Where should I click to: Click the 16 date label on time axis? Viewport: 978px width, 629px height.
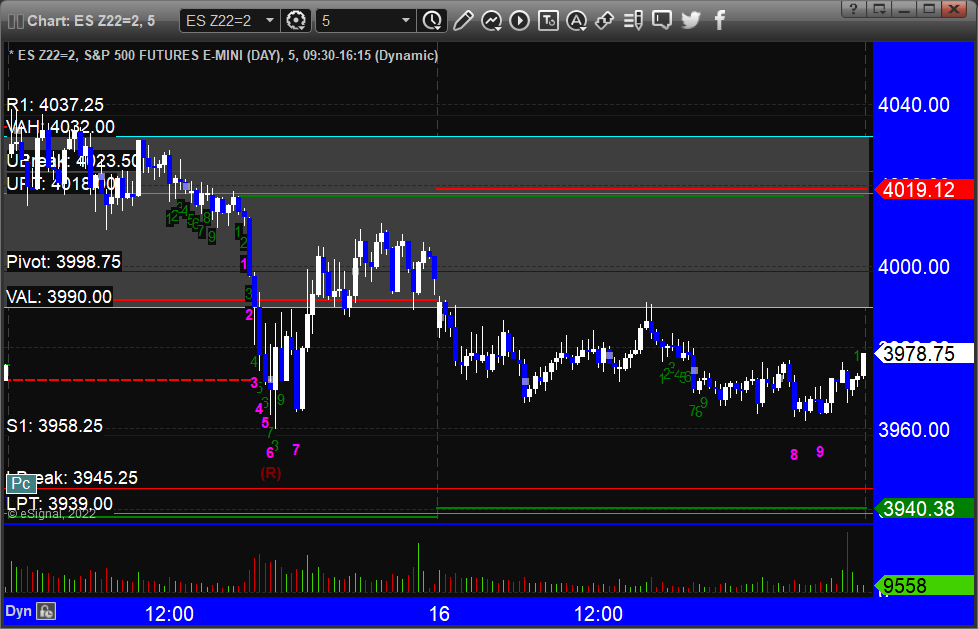point(439,614)
